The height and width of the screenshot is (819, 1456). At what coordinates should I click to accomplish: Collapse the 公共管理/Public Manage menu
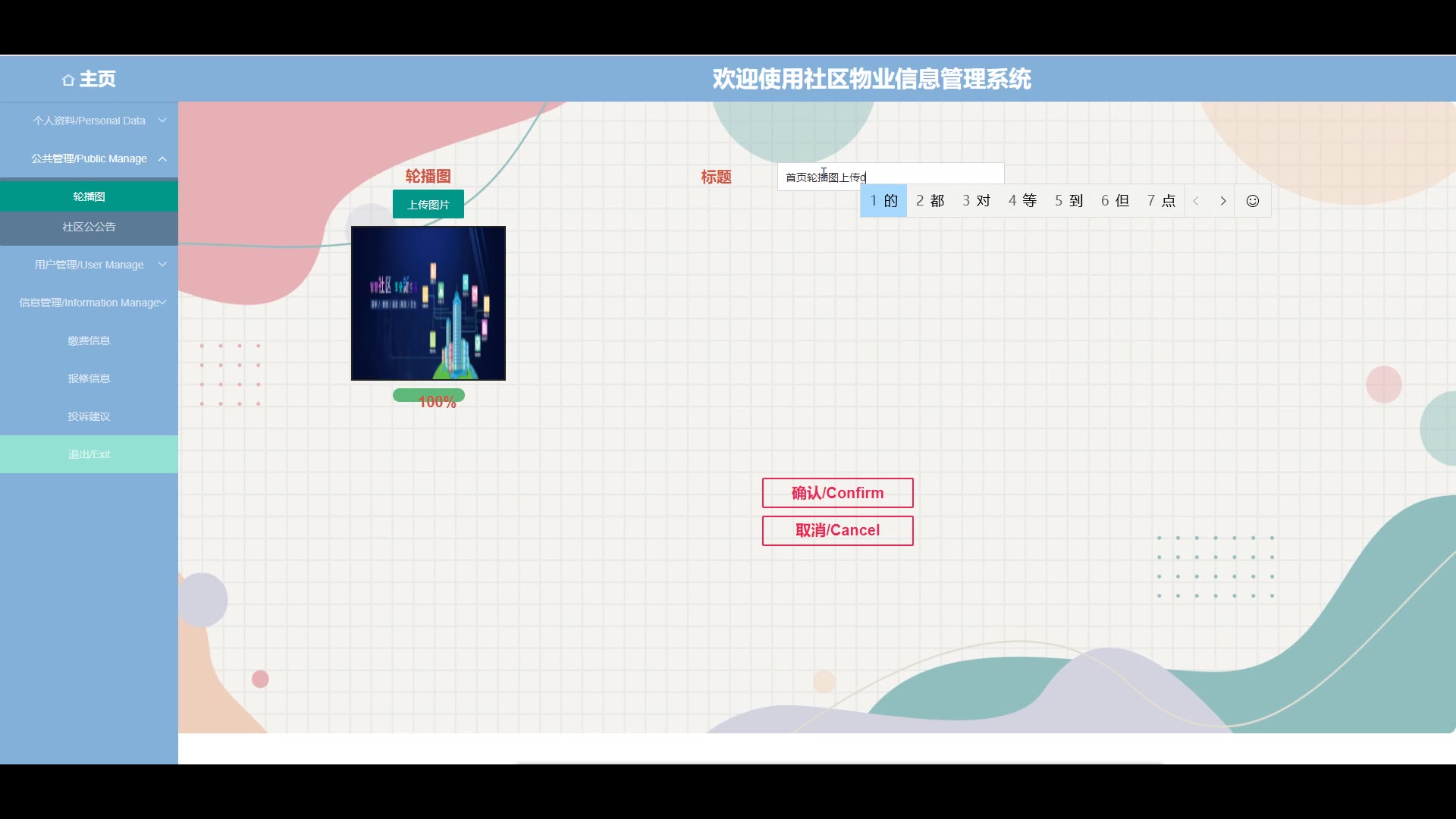[x=89, y=158]
